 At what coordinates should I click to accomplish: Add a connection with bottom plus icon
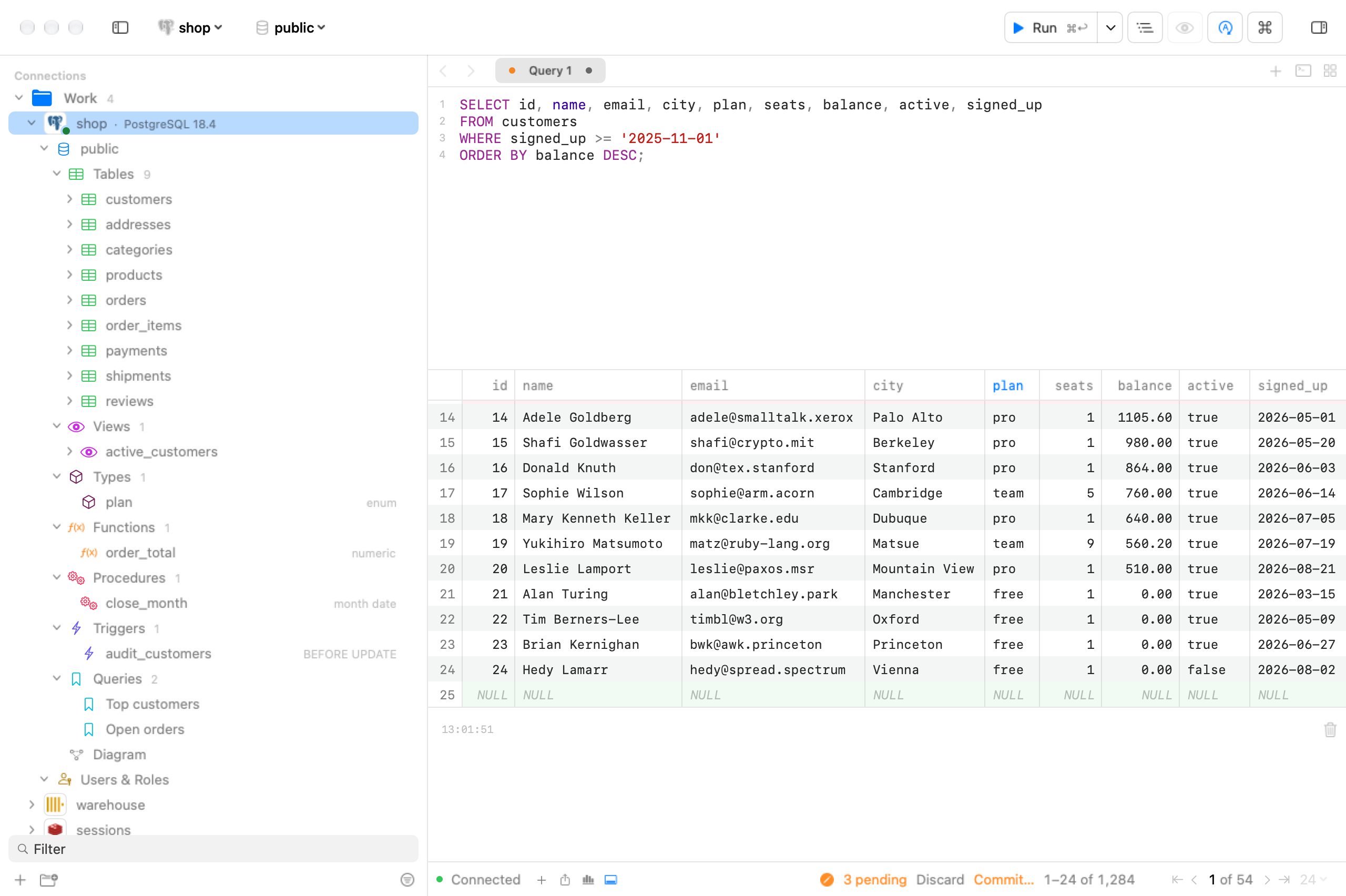[20, 879]
